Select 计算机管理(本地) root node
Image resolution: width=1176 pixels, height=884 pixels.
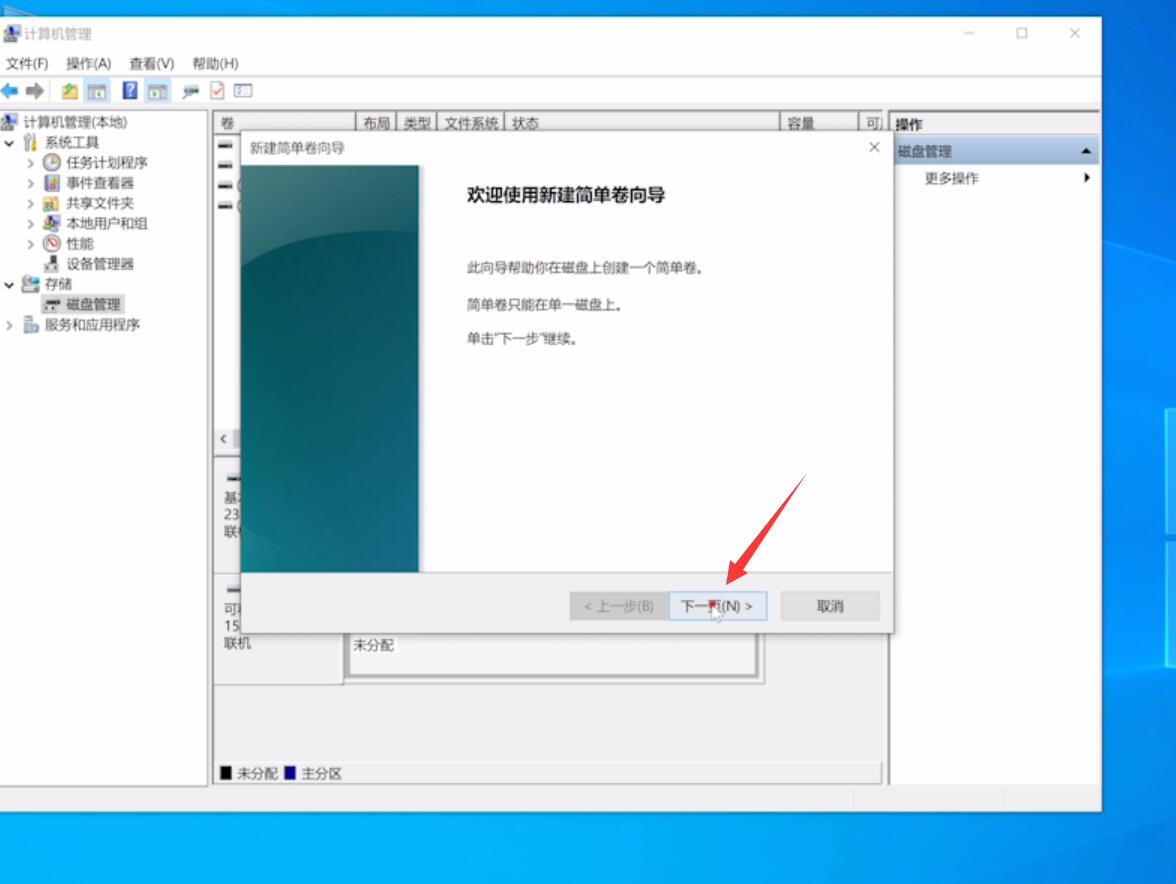(x=75, y=121)
